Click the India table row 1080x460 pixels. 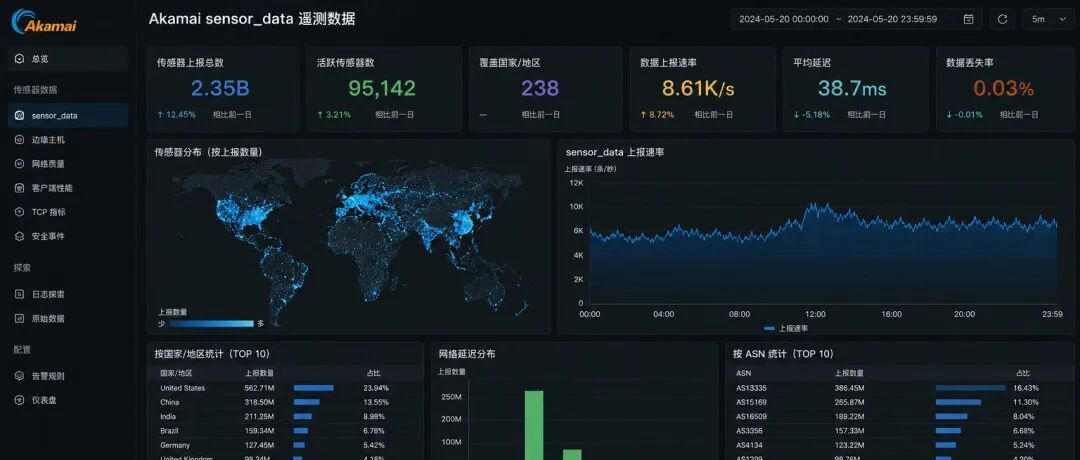[284, 417]
